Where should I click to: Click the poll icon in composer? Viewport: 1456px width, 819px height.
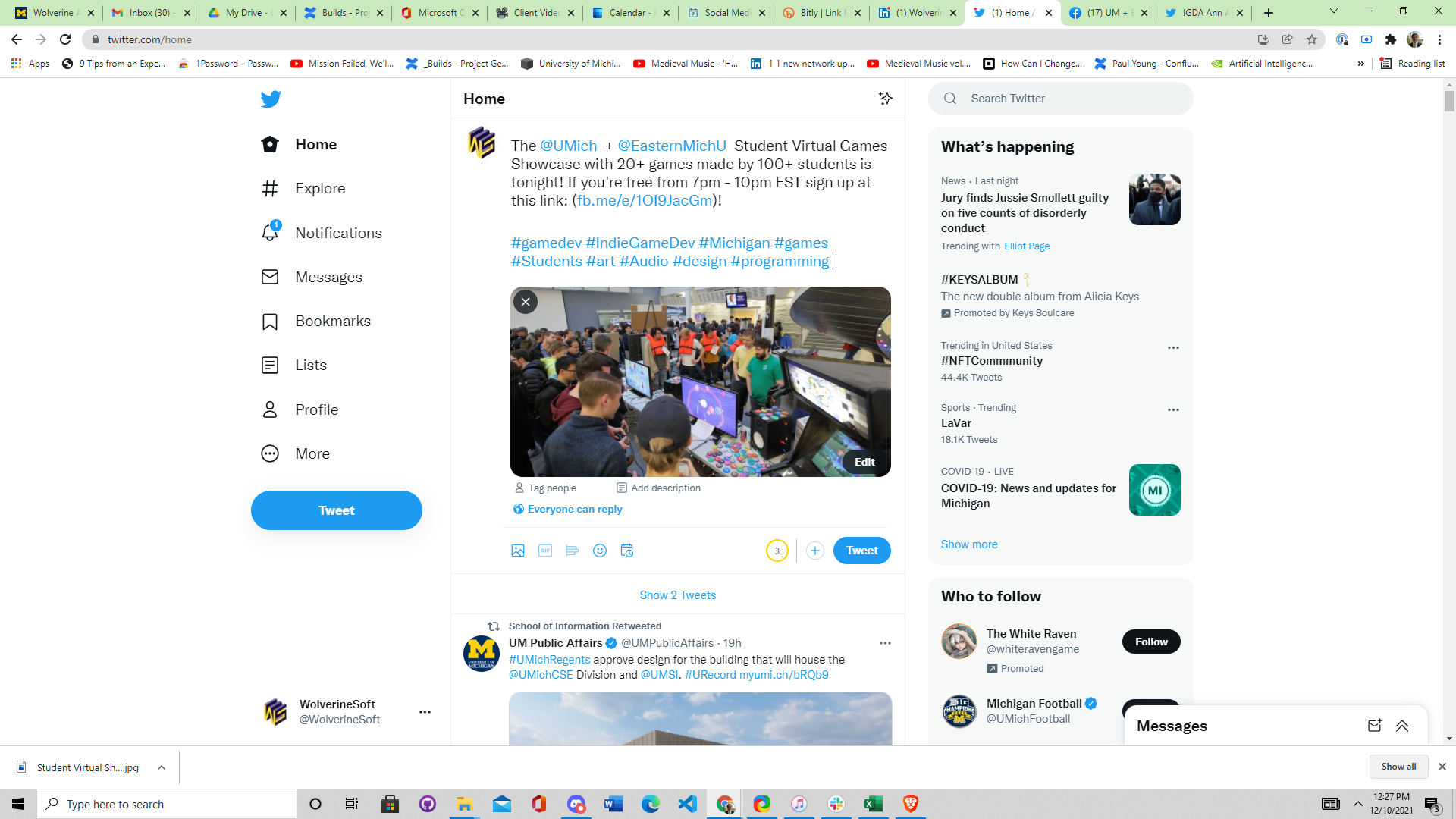click(x=573, y=551)
